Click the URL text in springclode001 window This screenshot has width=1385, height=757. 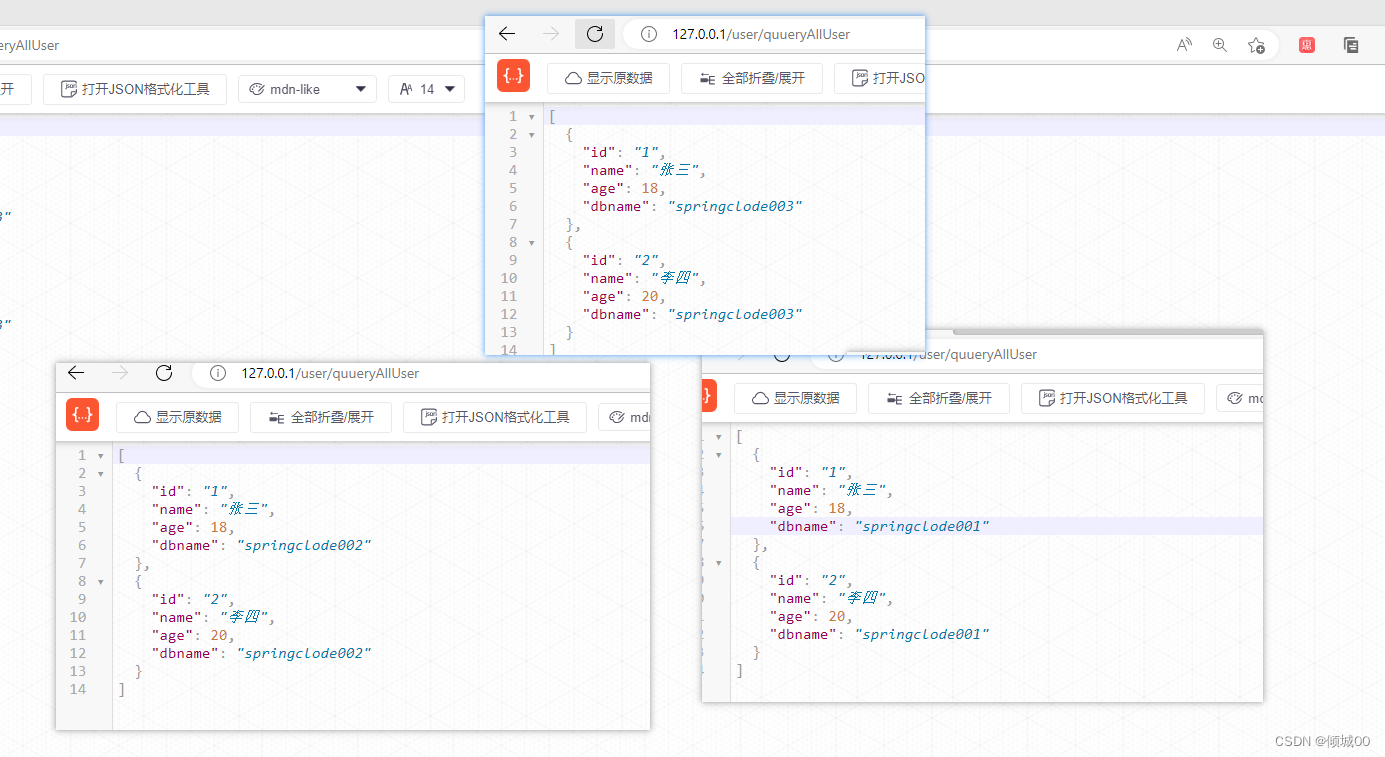pos(948,354)
